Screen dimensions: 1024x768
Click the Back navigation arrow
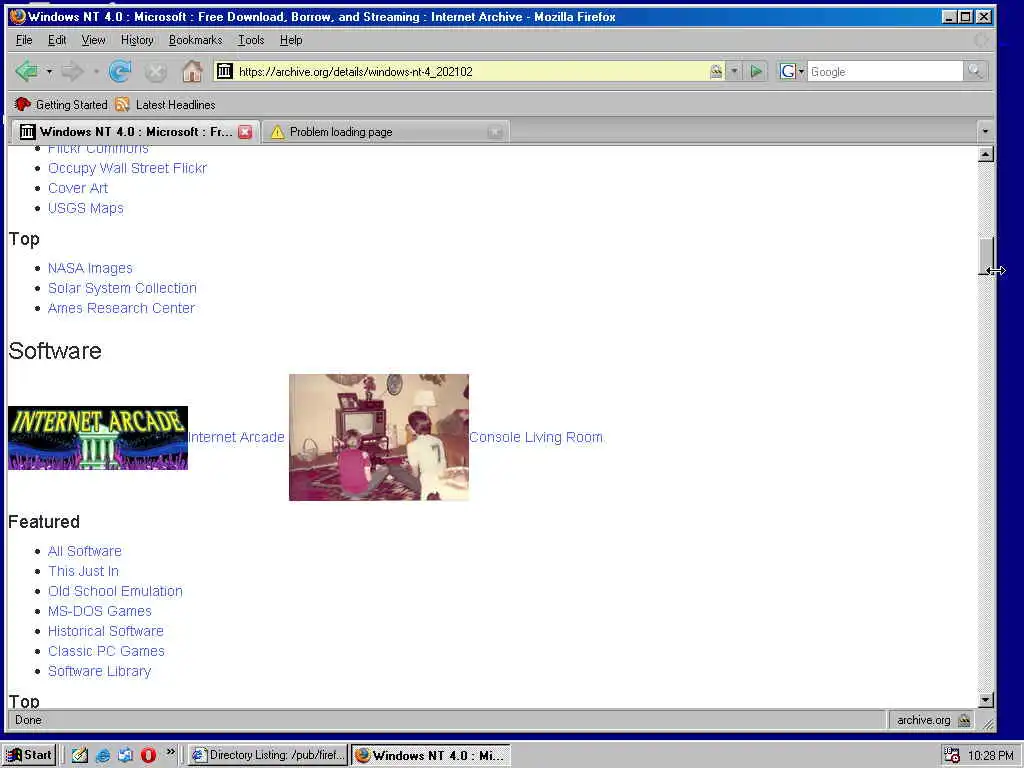pyautogui.click(x=27, y=71)
